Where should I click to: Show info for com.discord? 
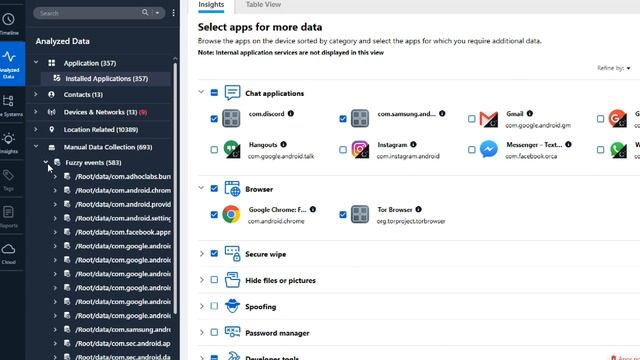pyautogui.click(x=291, y=113)
